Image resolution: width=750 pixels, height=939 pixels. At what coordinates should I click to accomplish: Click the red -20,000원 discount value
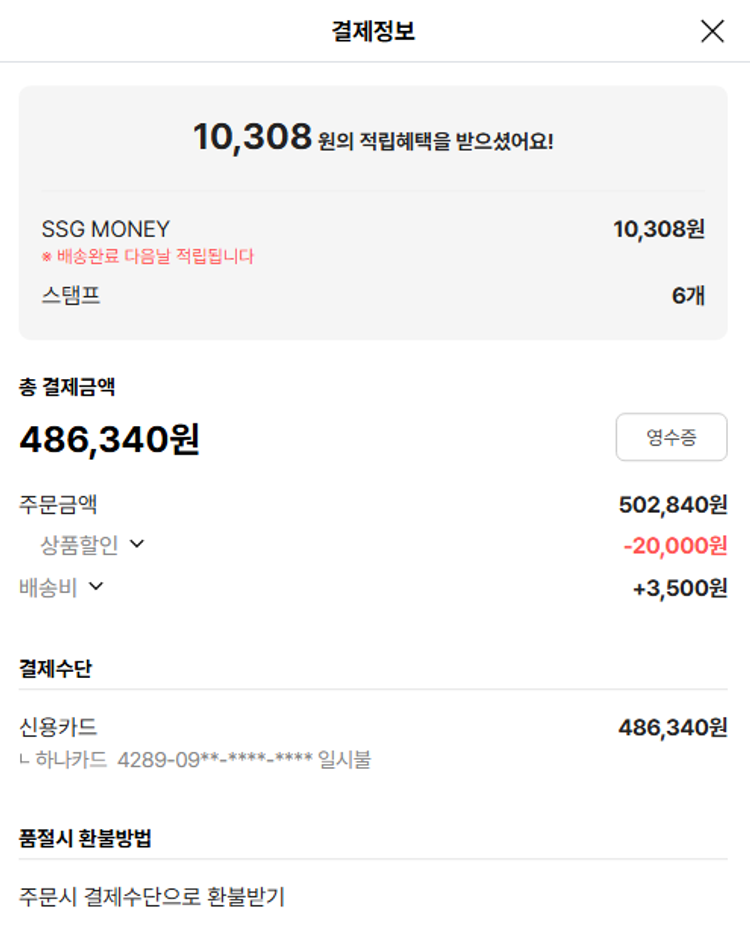coord(675,546)
